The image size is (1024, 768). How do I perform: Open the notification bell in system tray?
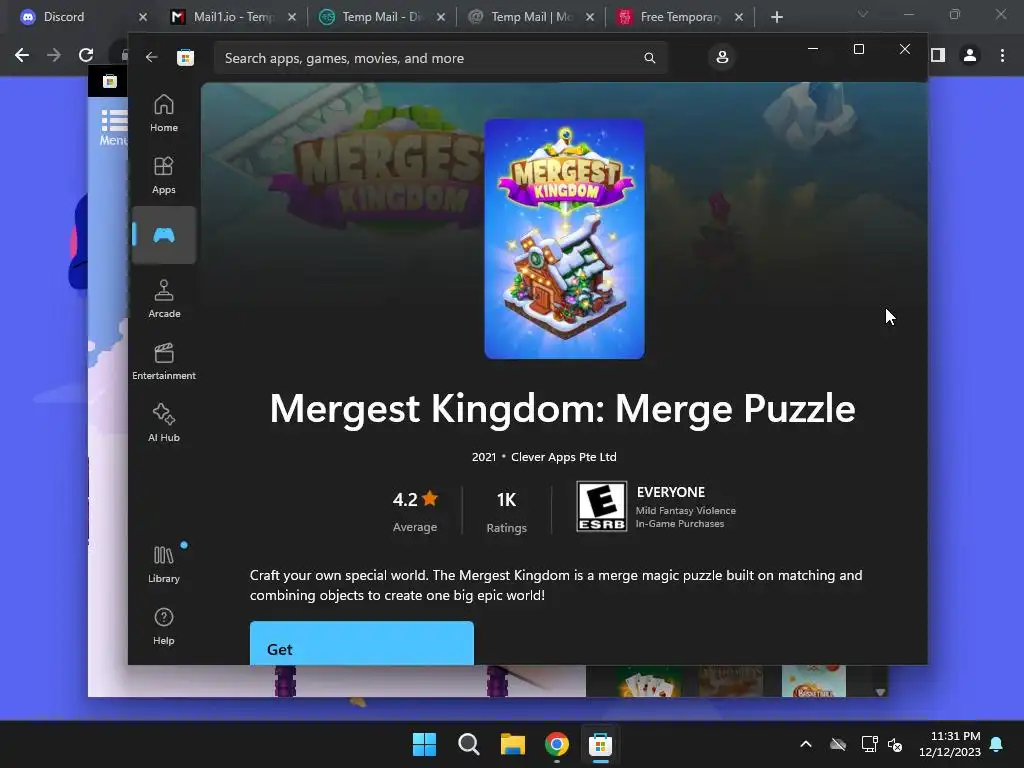(x=997, y=744)
